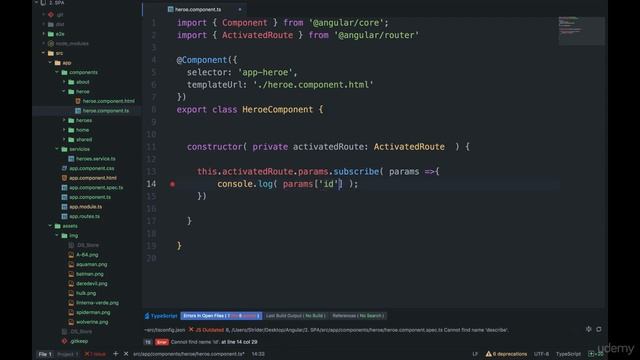Click the project root folder 2. SPA
The height and width of the screenshot is (360, 640).
coord(56,2)
